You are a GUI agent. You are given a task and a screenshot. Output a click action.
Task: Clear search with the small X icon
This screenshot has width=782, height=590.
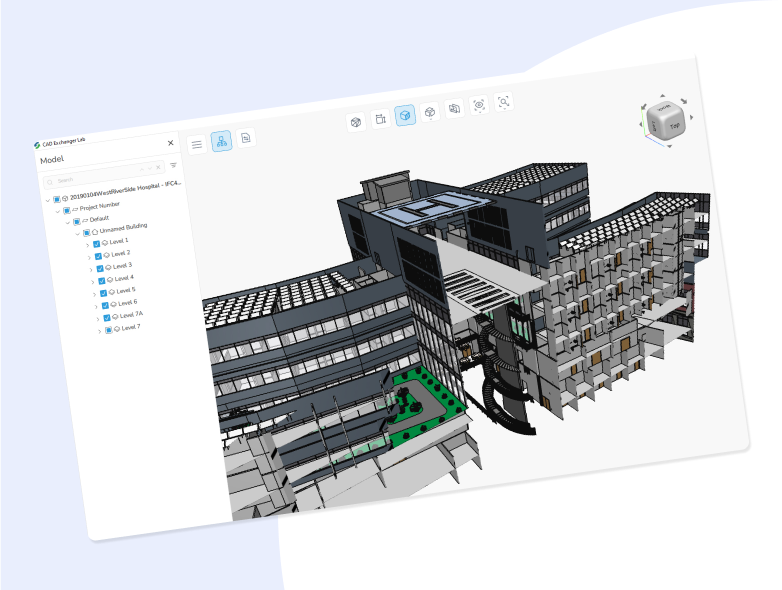[x=158, y=167]
